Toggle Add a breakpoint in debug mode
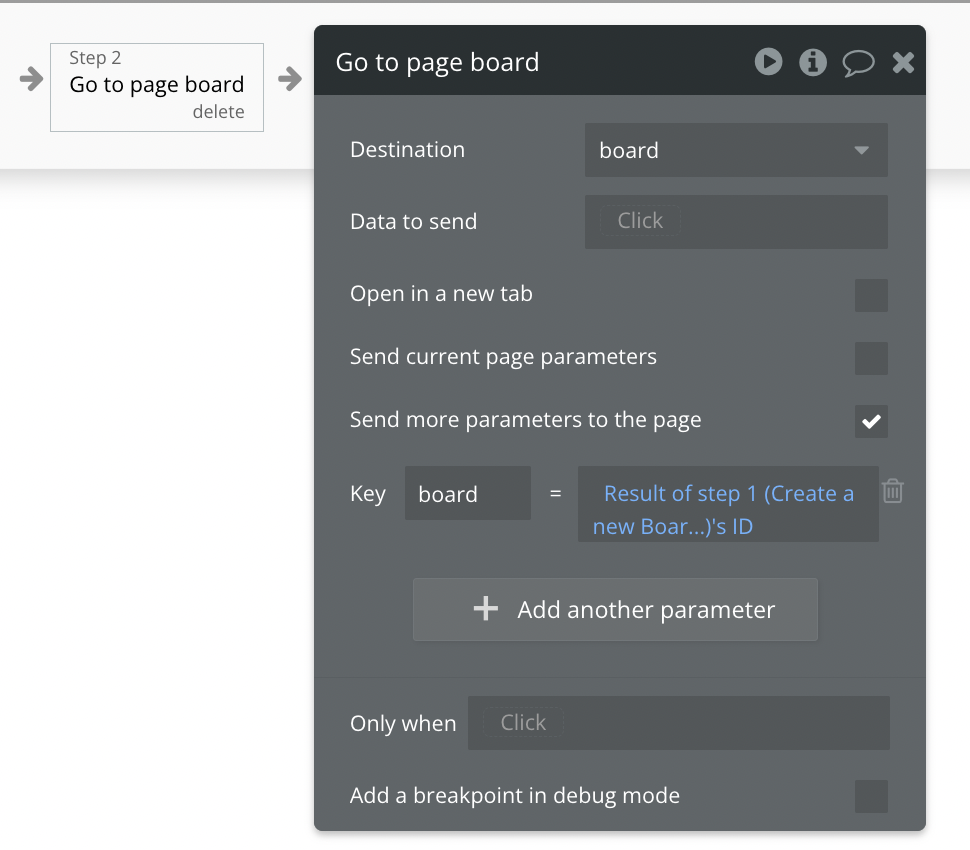 pyautogui.click(x=871, y=797)
